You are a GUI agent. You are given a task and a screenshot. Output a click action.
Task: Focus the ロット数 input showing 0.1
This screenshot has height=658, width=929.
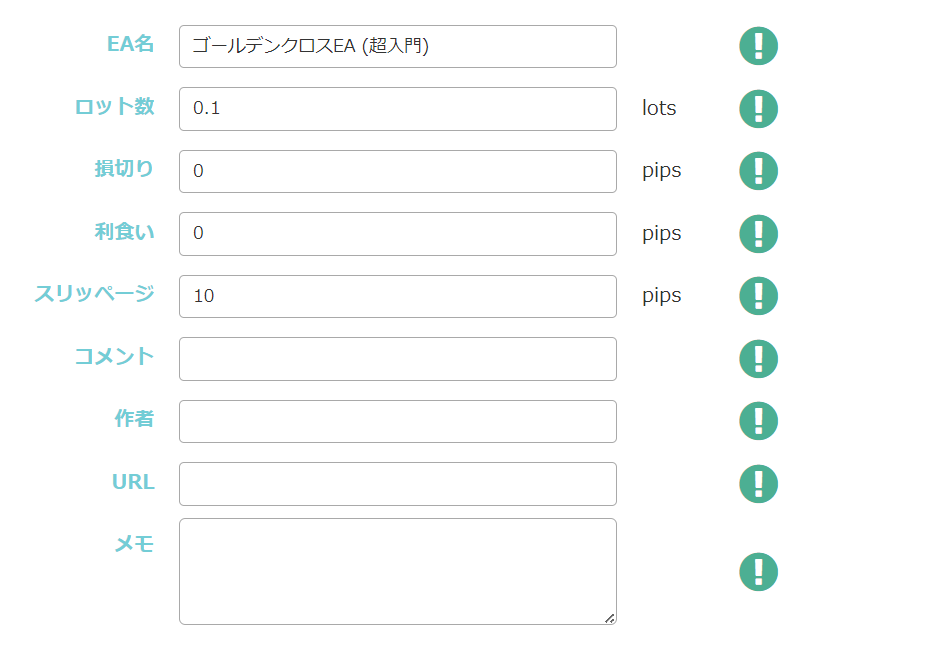(397, 108)
